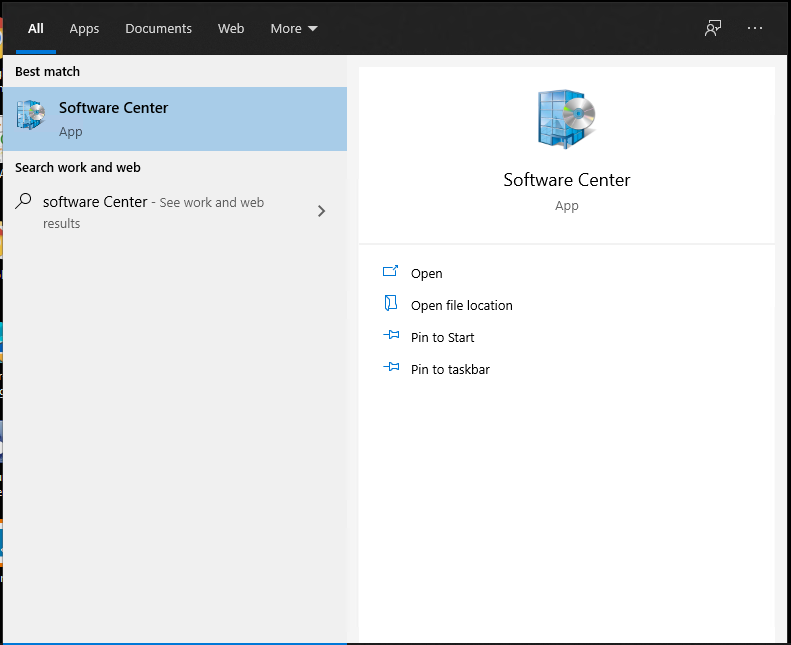Click Software Center icon in best match
Viewport: 791px width, 645px height.
point(31,114)
